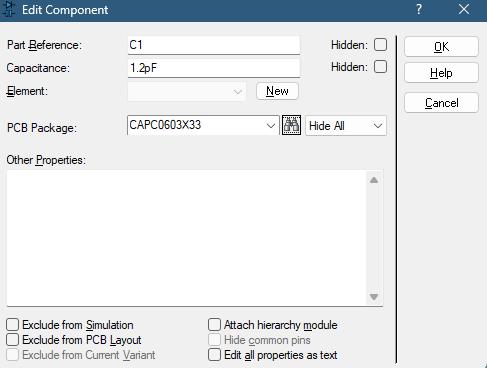Image resolution: width=487 pixels, height=368 pixels.
Task: Click the scroll up arrow in Other Properties
Action: click(x=374, y=180)
